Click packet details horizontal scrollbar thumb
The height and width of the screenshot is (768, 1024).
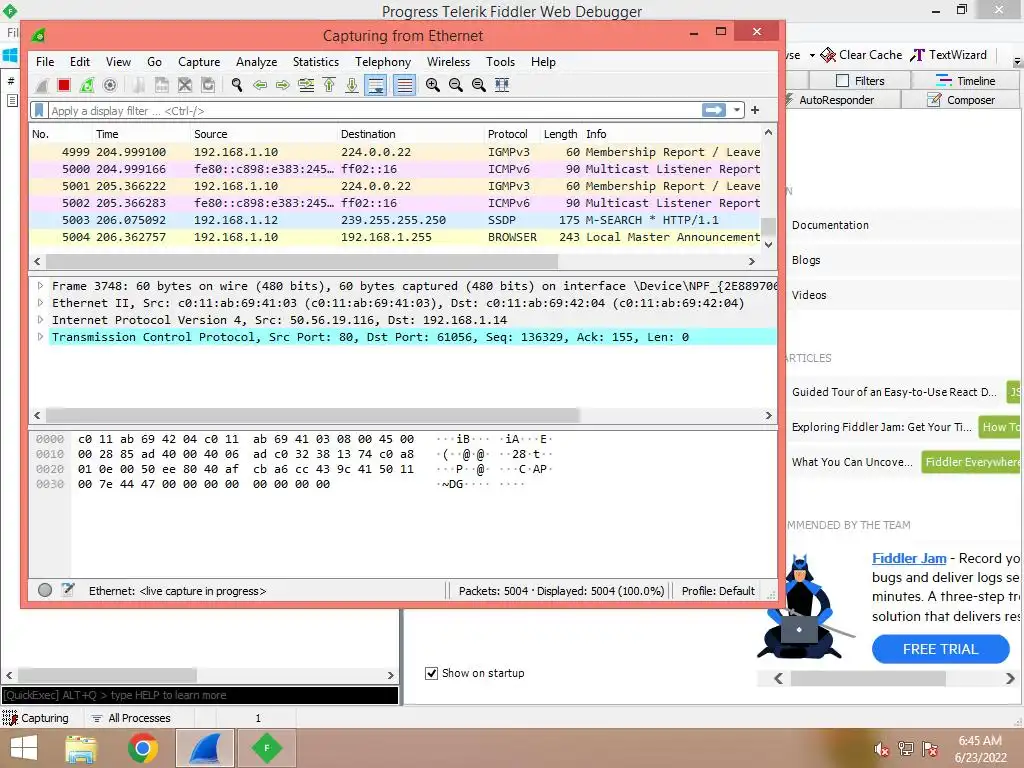312,415
